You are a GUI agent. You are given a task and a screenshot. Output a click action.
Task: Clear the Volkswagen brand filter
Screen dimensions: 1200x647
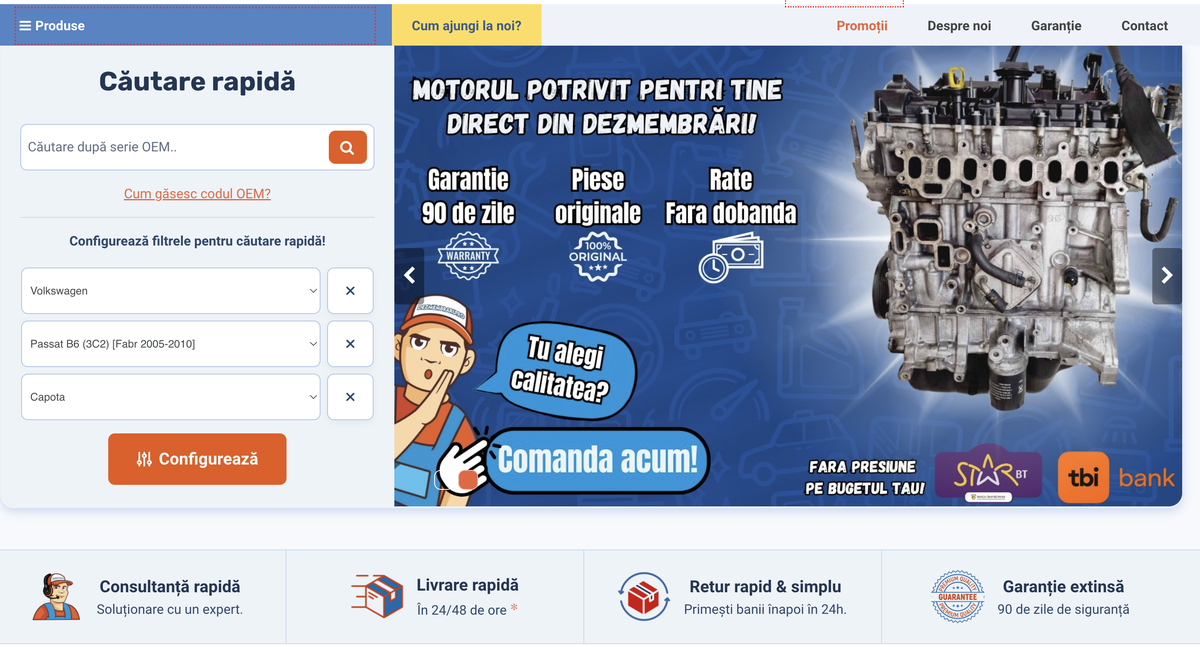350,291
